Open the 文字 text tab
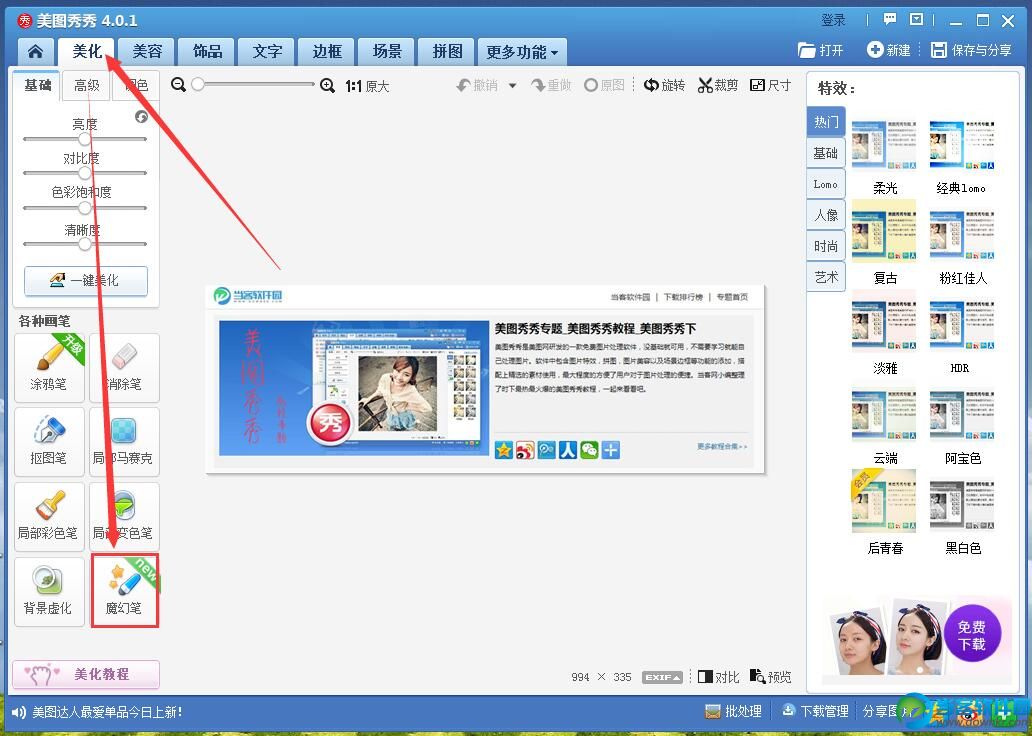Viewport: 1032px width, 736px height. tap(267, 51)
